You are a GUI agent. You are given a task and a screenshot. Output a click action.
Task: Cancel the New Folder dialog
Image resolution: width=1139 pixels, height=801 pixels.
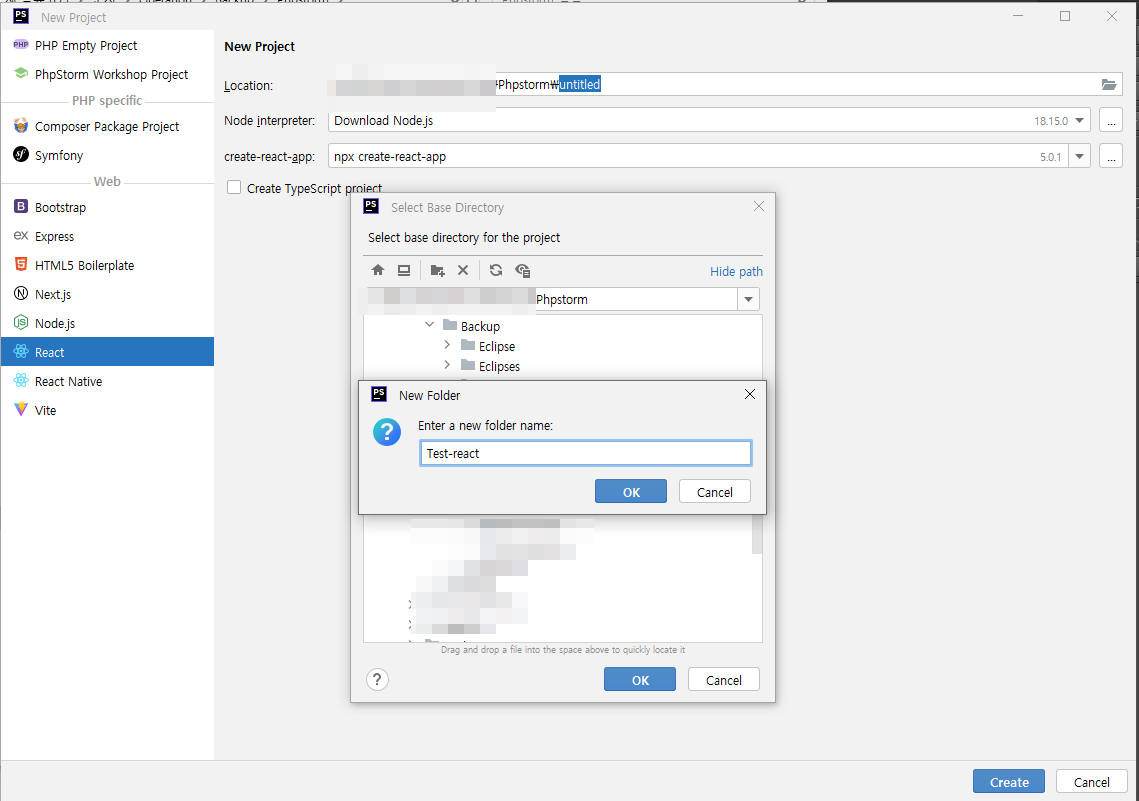(x=714, y=492)
